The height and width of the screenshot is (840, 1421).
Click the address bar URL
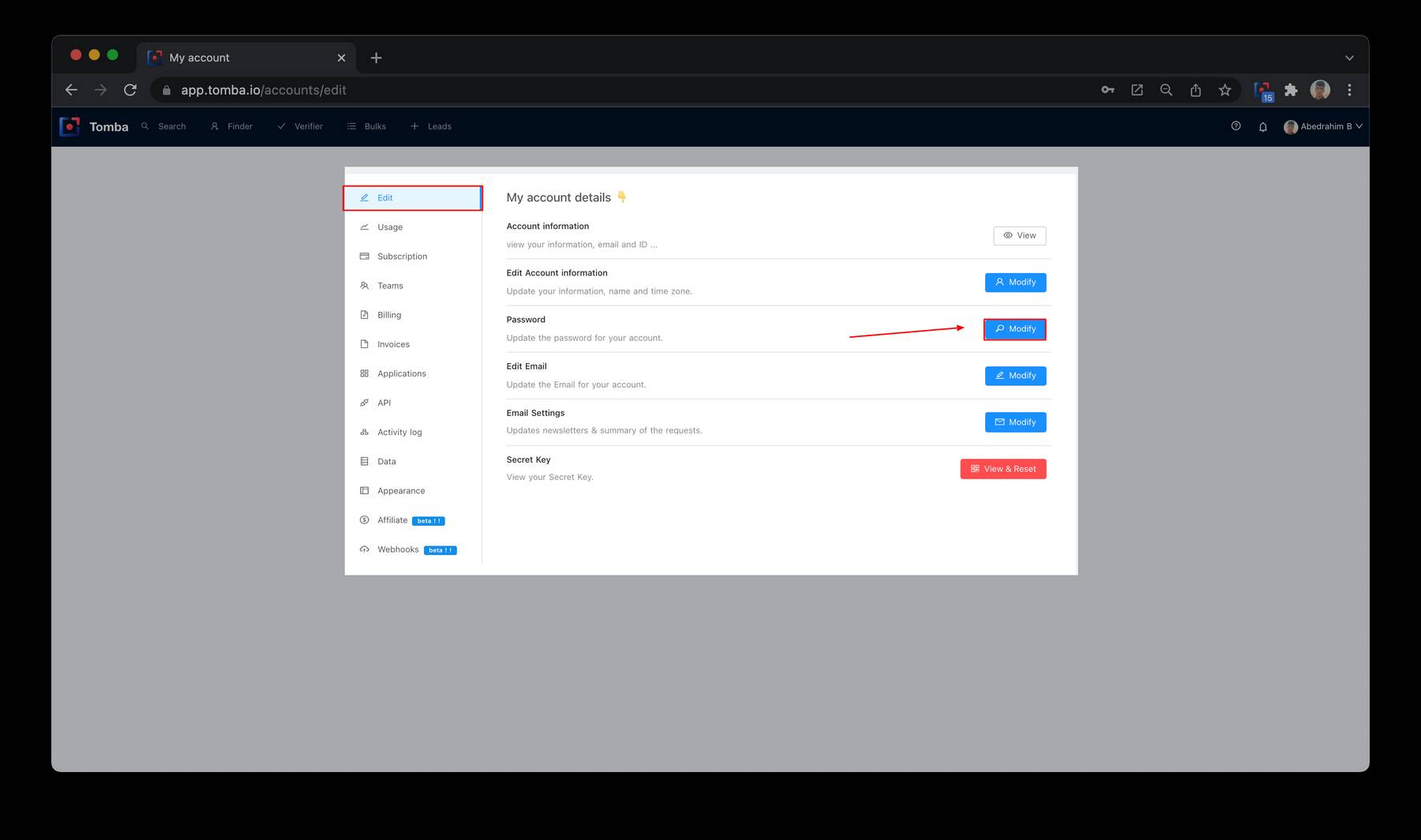click(264, 90)
